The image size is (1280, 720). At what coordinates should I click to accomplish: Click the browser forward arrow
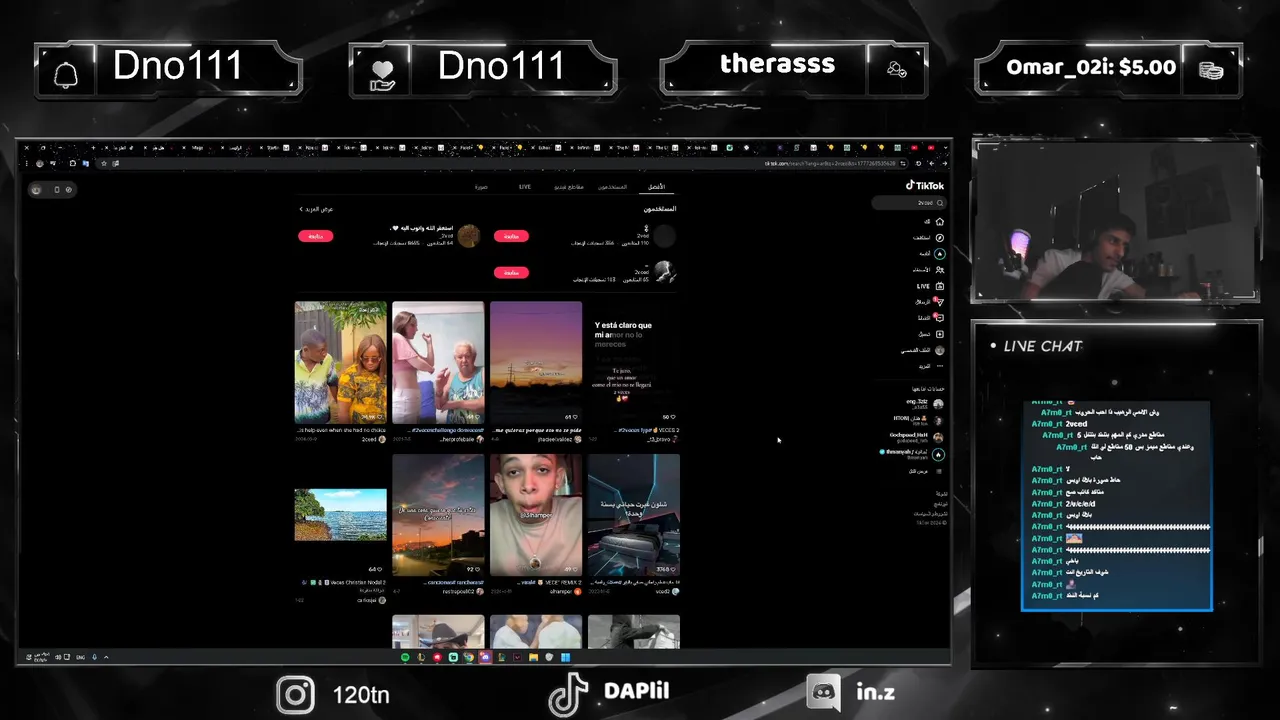click(931, 163)
